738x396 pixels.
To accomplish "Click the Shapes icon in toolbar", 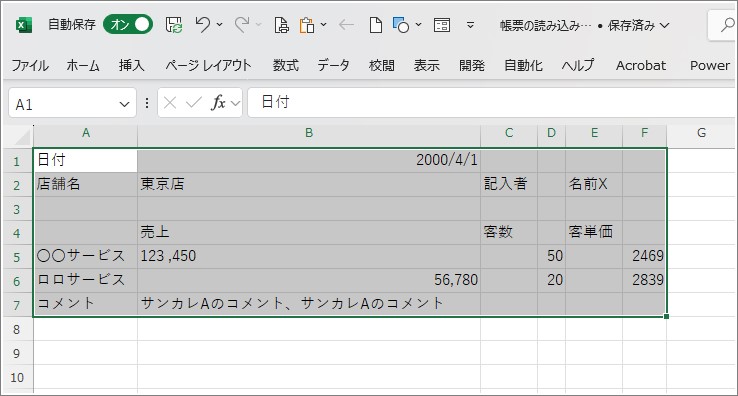I will point(401,25).
